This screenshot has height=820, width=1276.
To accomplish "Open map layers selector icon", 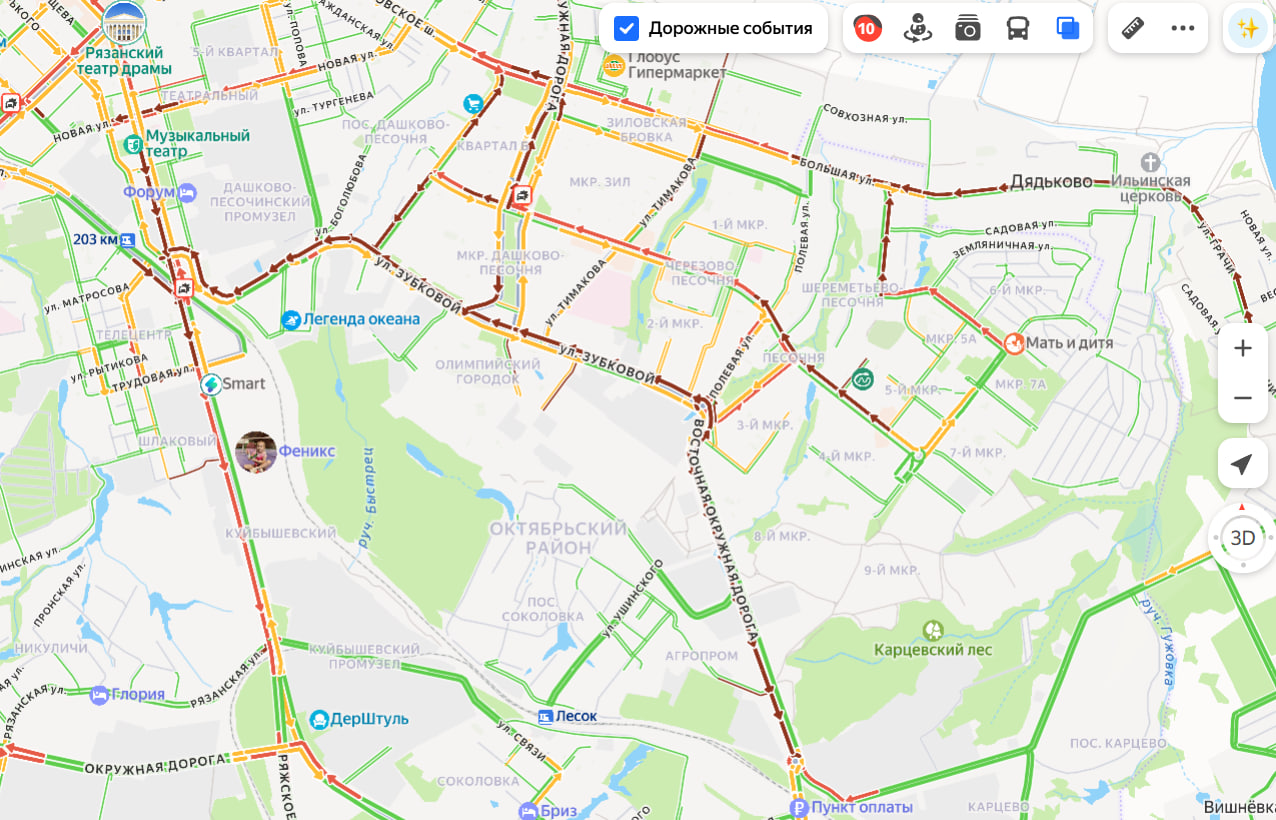I will [1068, 29].
